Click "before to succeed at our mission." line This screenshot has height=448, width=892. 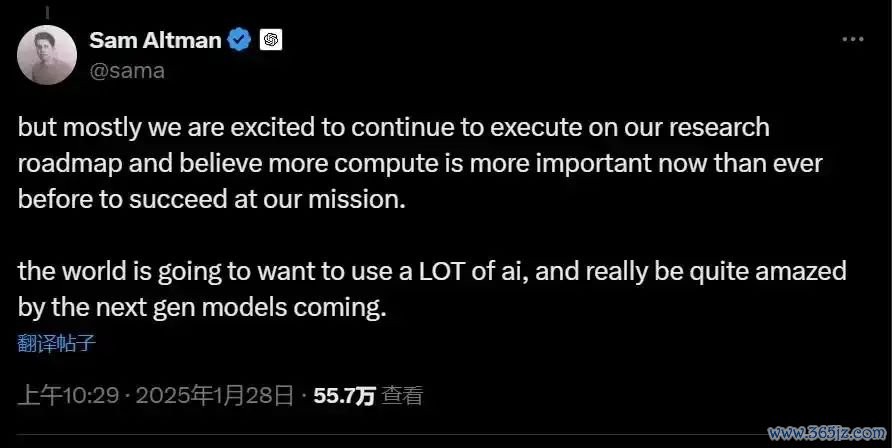coord(212,200)
